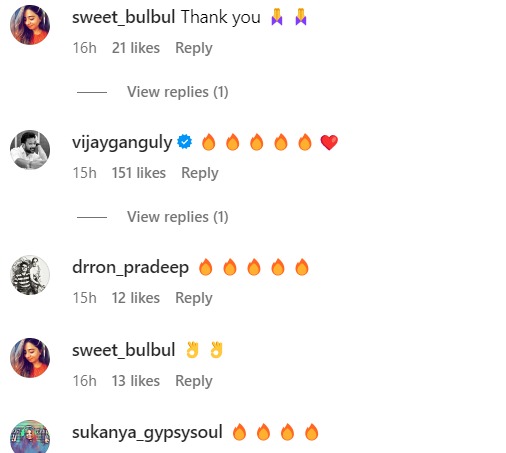Screen dimensions: 506x453
Task: Open sweet_bulbul's profile picture in the top comment
Action: click(30, 25)
